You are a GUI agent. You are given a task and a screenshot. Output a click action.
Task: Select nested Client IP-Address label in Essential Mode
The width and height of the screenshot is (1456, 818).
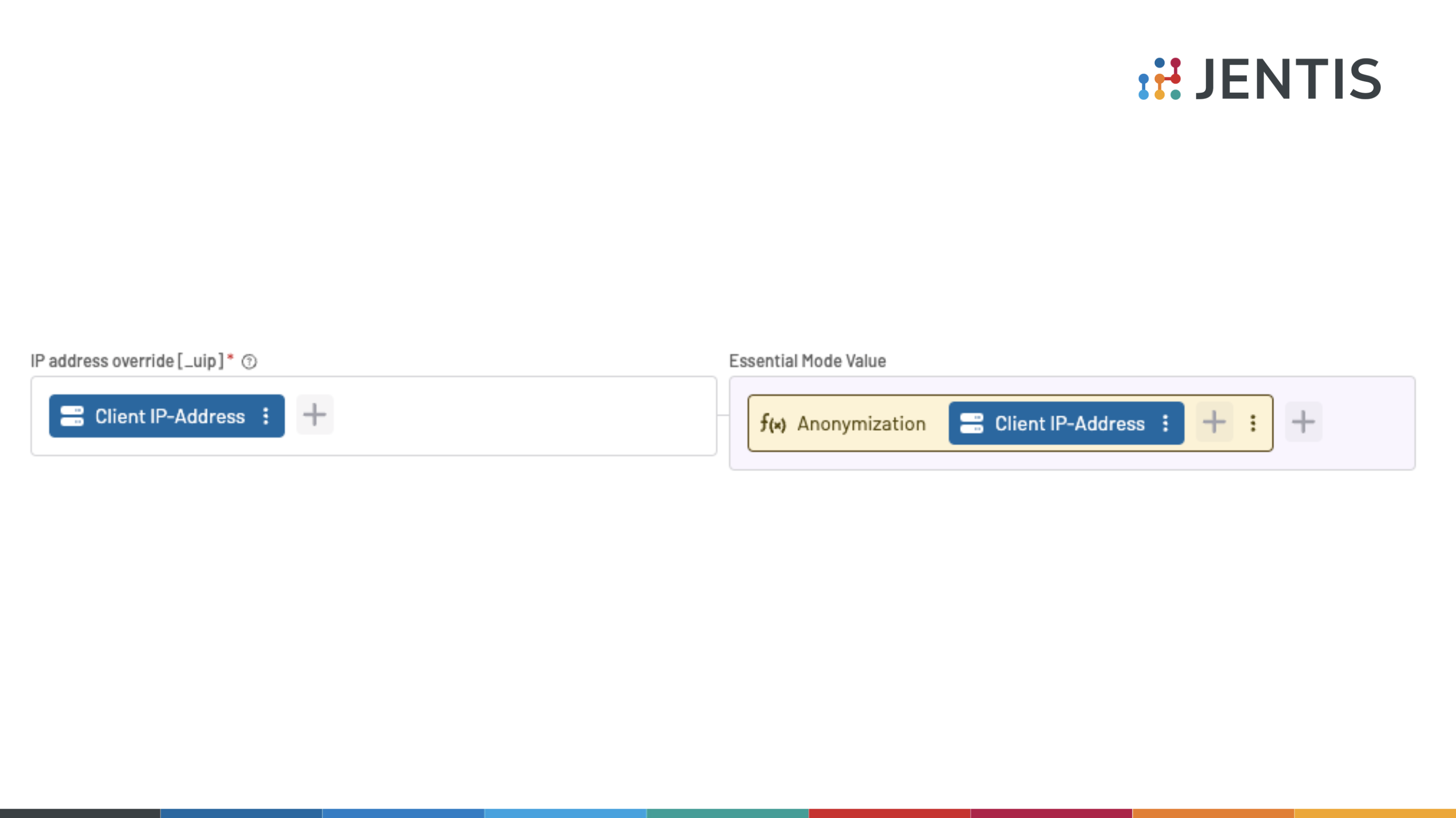(x=1069, y=424)
